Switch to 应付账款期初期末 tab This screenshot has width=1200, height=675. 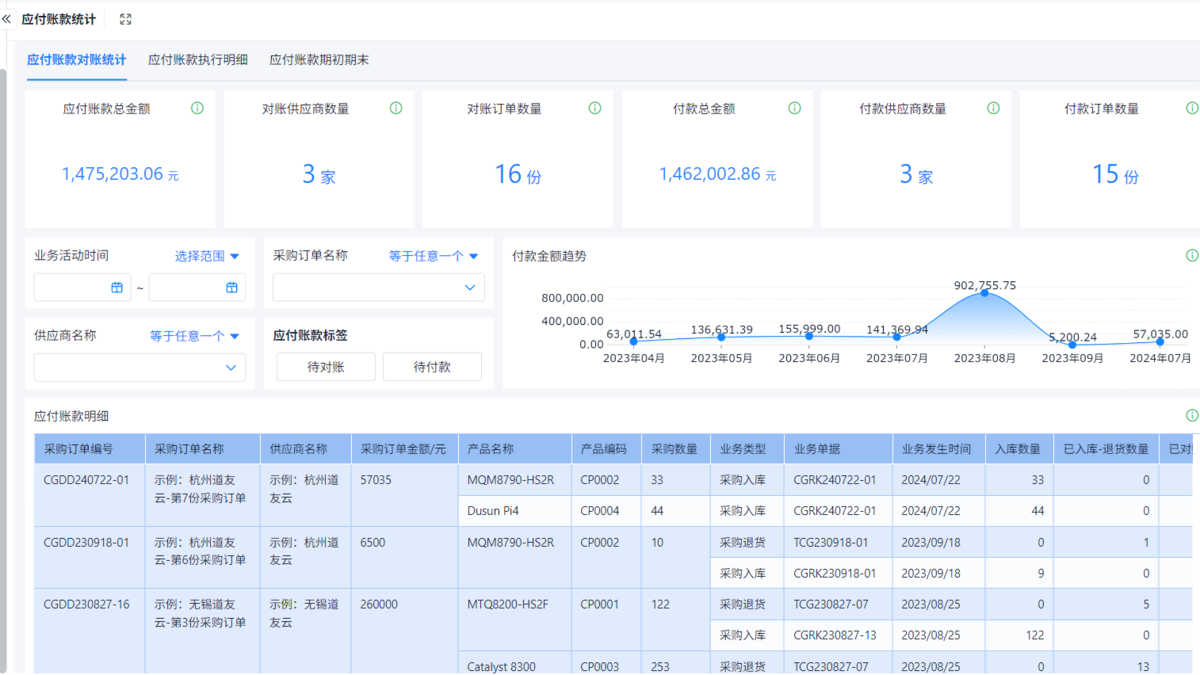pyautogui.click(x=319, y=60)
